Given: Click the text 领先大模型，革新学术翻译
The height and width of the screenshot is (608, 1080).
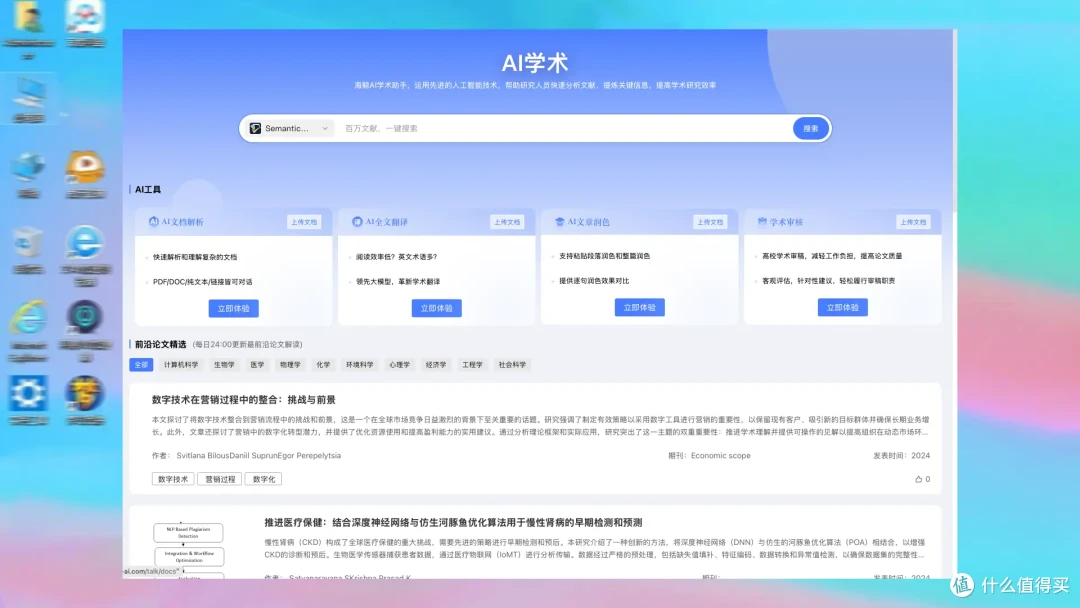Looking at the screenshot, I should 398,282.
